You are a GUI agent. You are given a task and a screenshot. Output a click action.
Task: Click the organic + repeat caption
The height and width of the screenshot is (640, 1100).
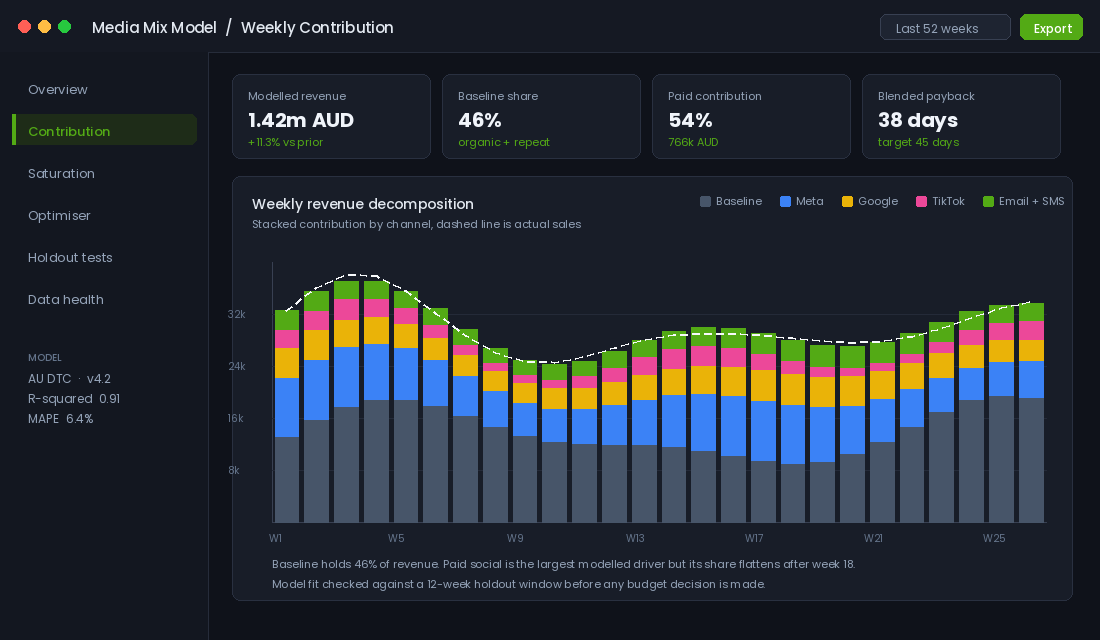coord(504,142)
